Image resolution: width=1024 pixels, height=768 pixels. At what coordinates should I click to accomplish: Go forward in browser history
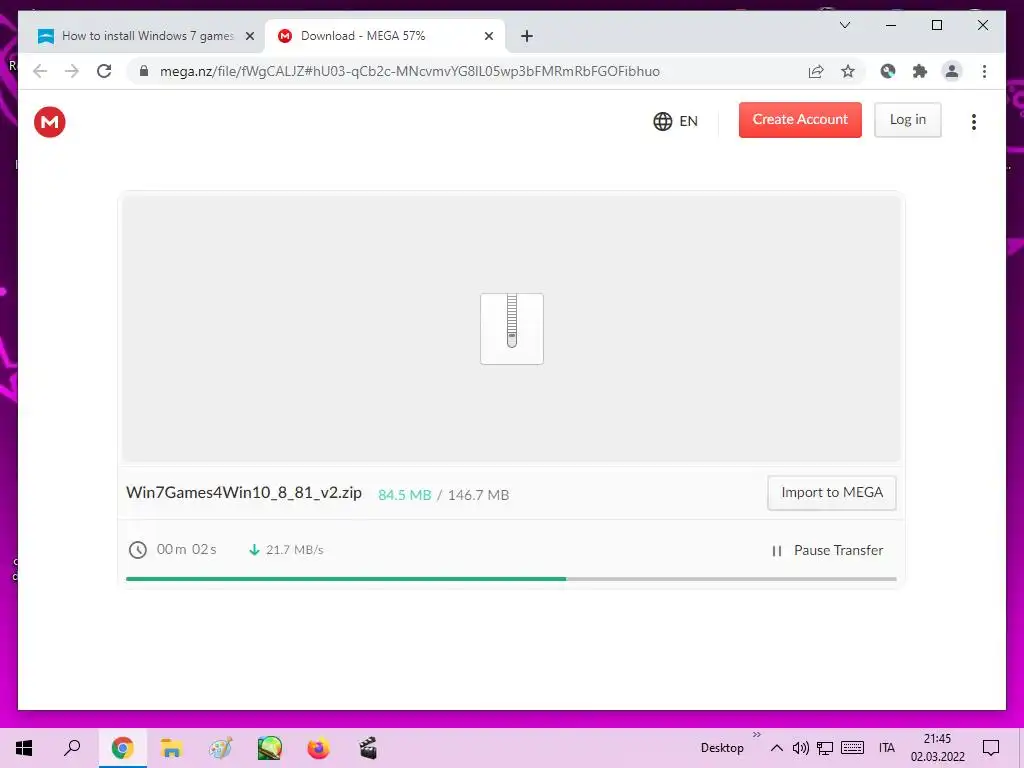coord(72,71)
